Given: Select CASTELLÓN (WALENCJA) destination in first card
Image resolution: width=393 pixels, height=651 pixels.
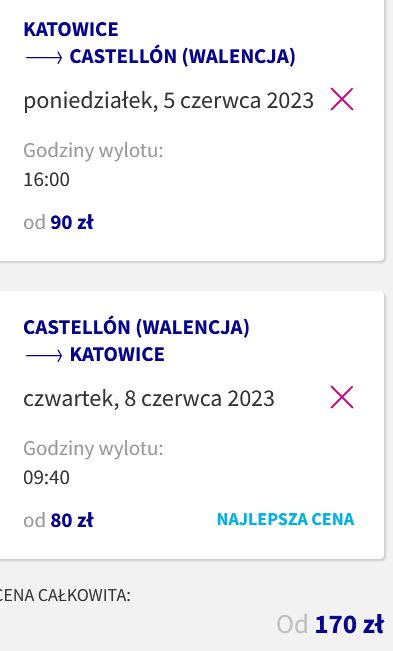Looking at the screenshot, I should coord(182,56).
